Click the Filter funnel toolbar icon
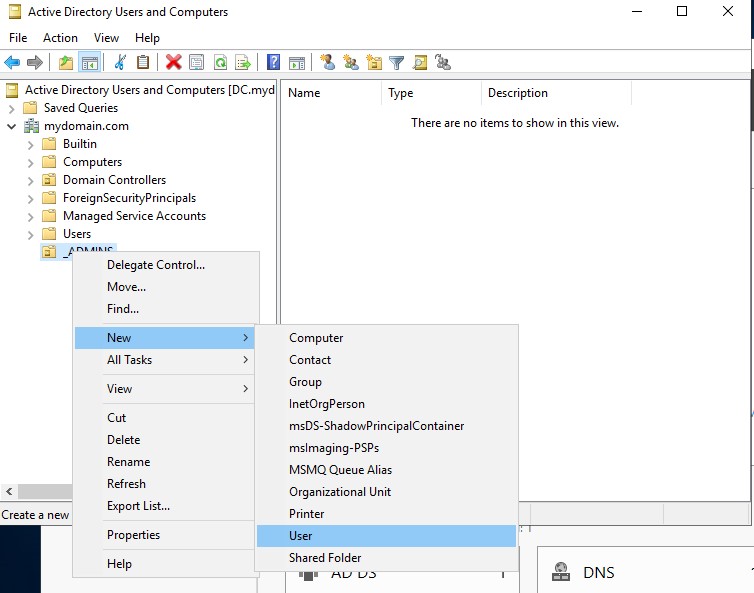The height and width of the screenshot is (593, 754). click(x=397, y=63)
